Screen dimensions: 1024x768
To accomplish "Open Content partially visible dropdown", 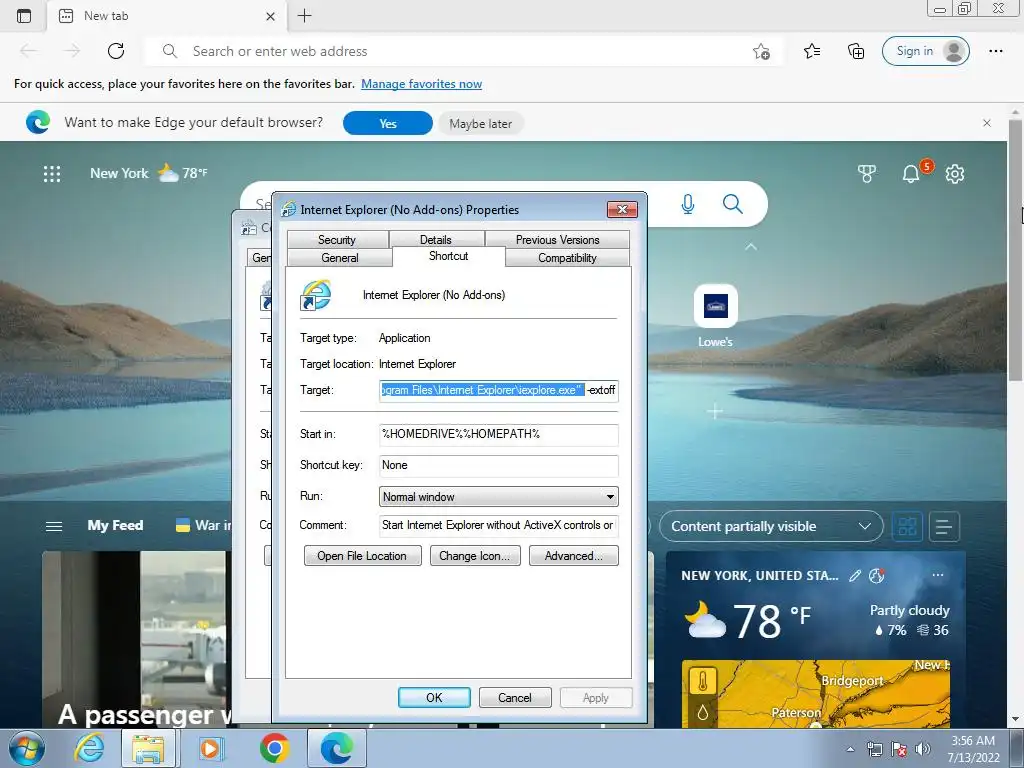I will click(771, 526).
